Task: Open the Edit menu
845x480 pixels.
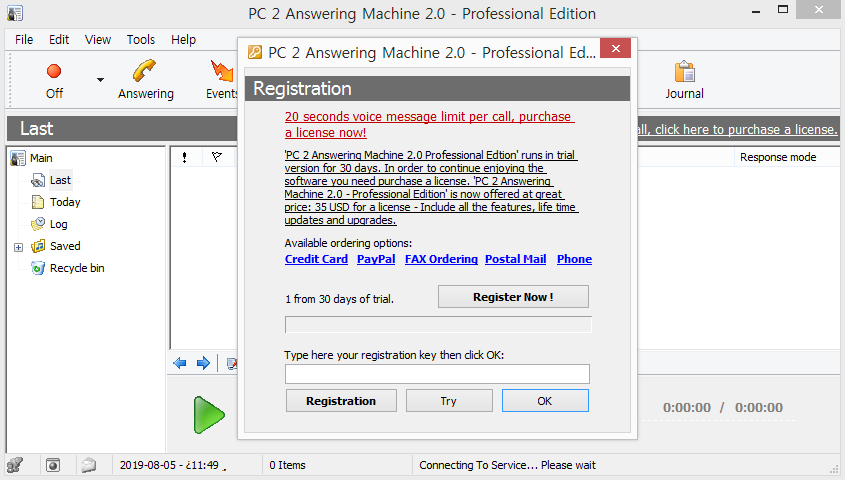Action: point(59,39)
